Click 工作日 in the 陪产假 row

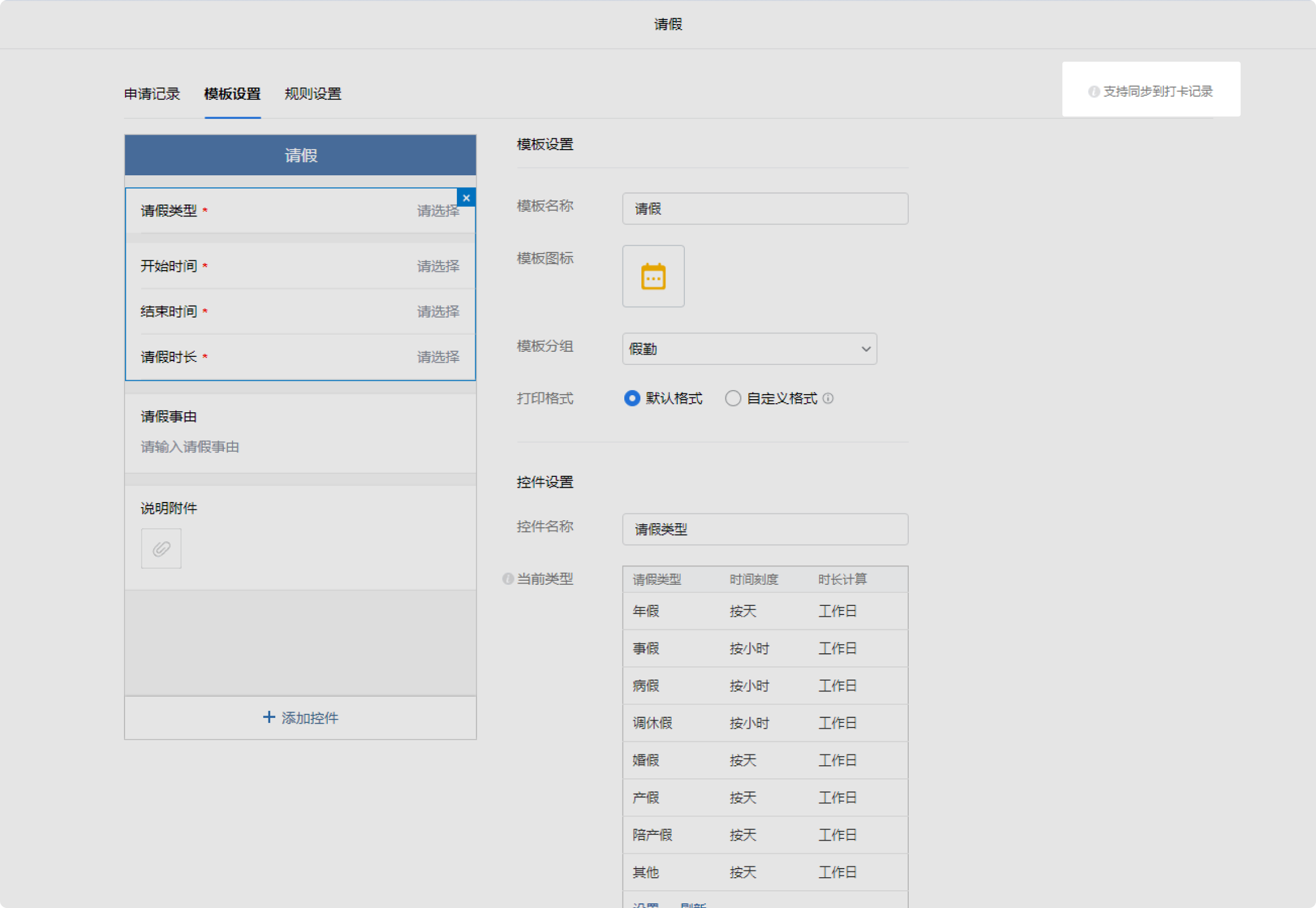(837, 835)
